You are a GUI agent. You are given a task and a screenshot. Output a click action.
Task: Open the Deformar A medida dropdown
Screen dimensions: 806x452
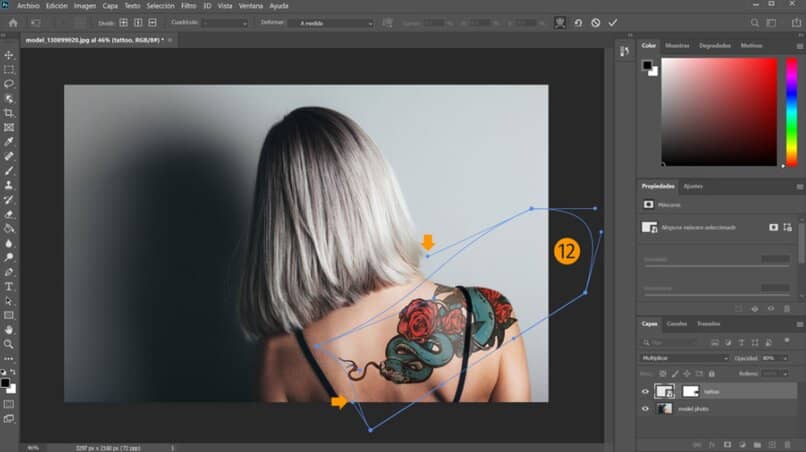click(331, 23)
